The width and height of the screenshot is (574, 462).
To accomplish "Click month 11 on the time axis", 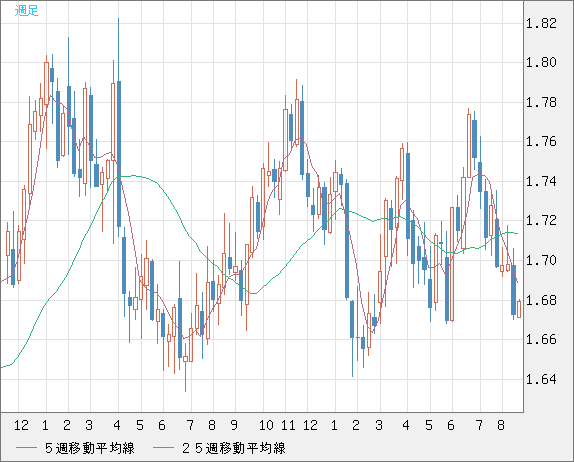I will (x=288, y=425).
